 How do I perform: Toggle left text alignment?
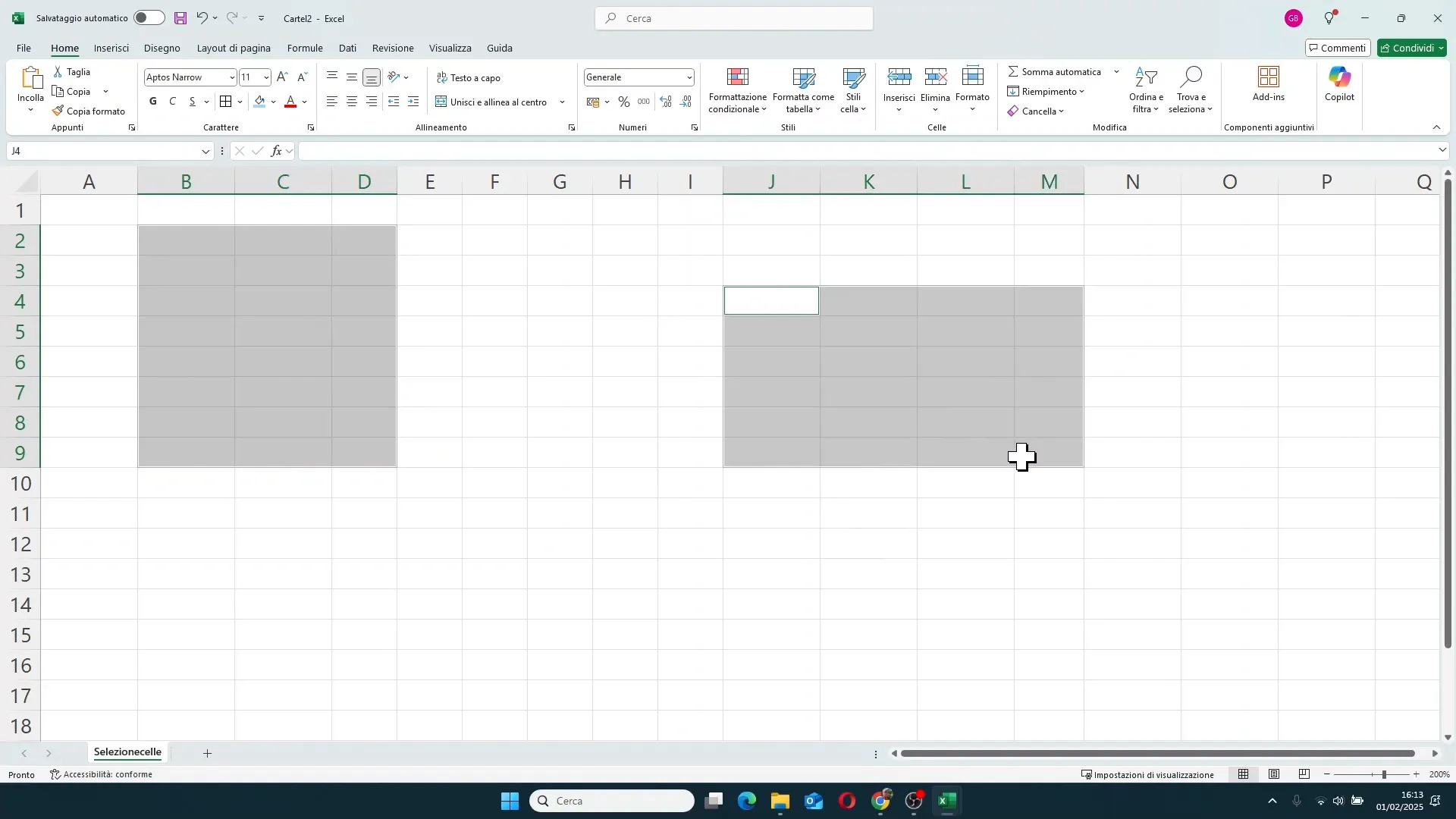pyautogui.click(x=332, y=102)
